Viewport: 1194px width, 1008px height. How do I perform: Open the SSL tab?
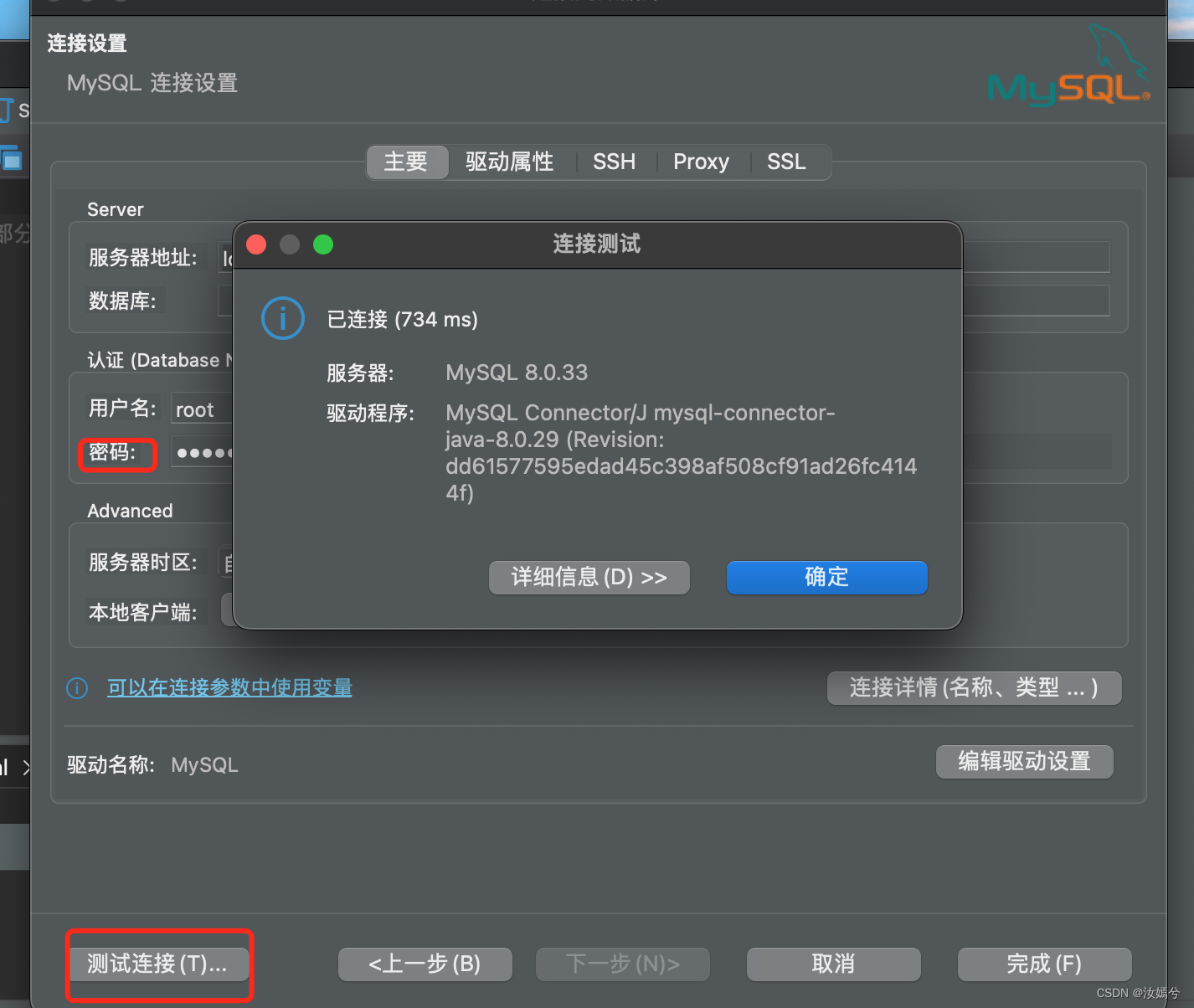click(x=786, y=162)
